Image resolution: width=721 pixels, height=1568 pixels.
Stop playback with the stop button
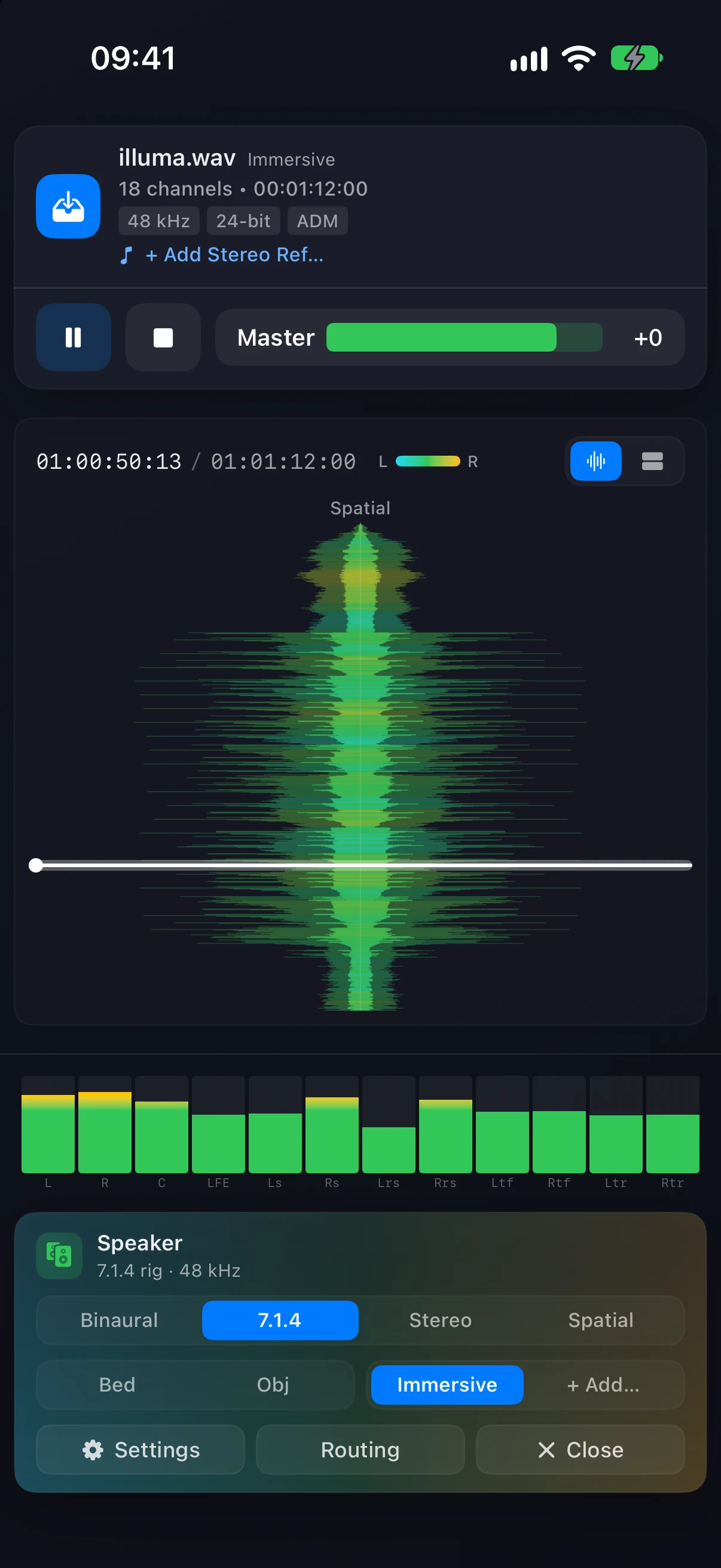[x=163, y=337]
